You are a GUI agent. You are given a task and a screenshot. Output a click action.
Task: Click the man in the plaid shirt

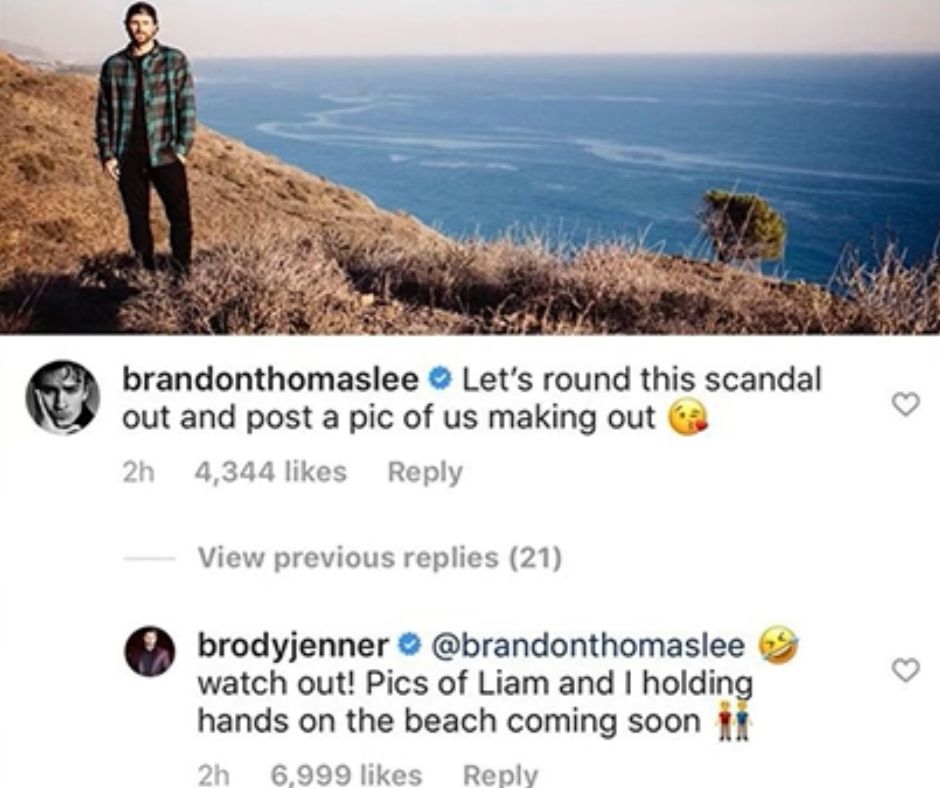pyautogui.click(x=147, y=138)
